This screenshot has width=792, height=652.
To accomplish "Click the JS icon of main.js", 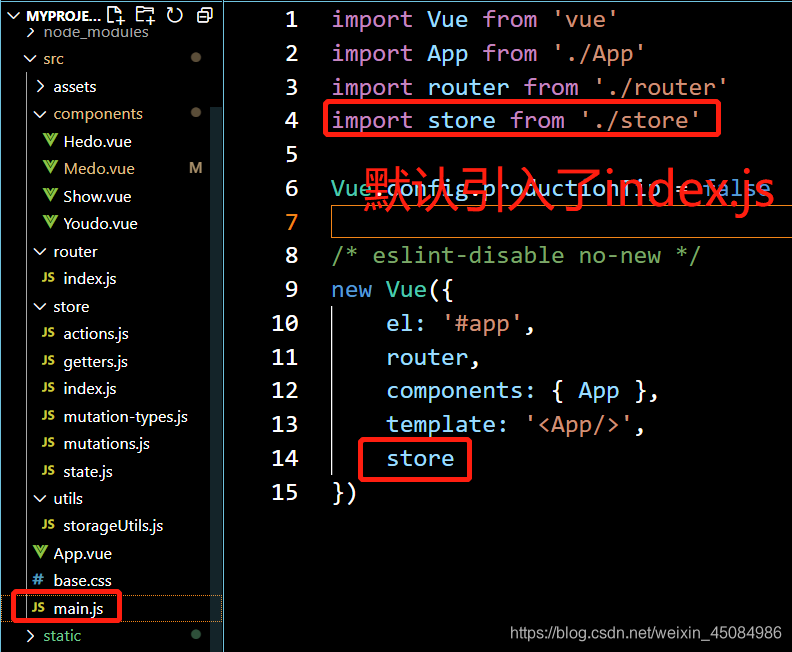I will pyautogui.click(x=38, y=607).
